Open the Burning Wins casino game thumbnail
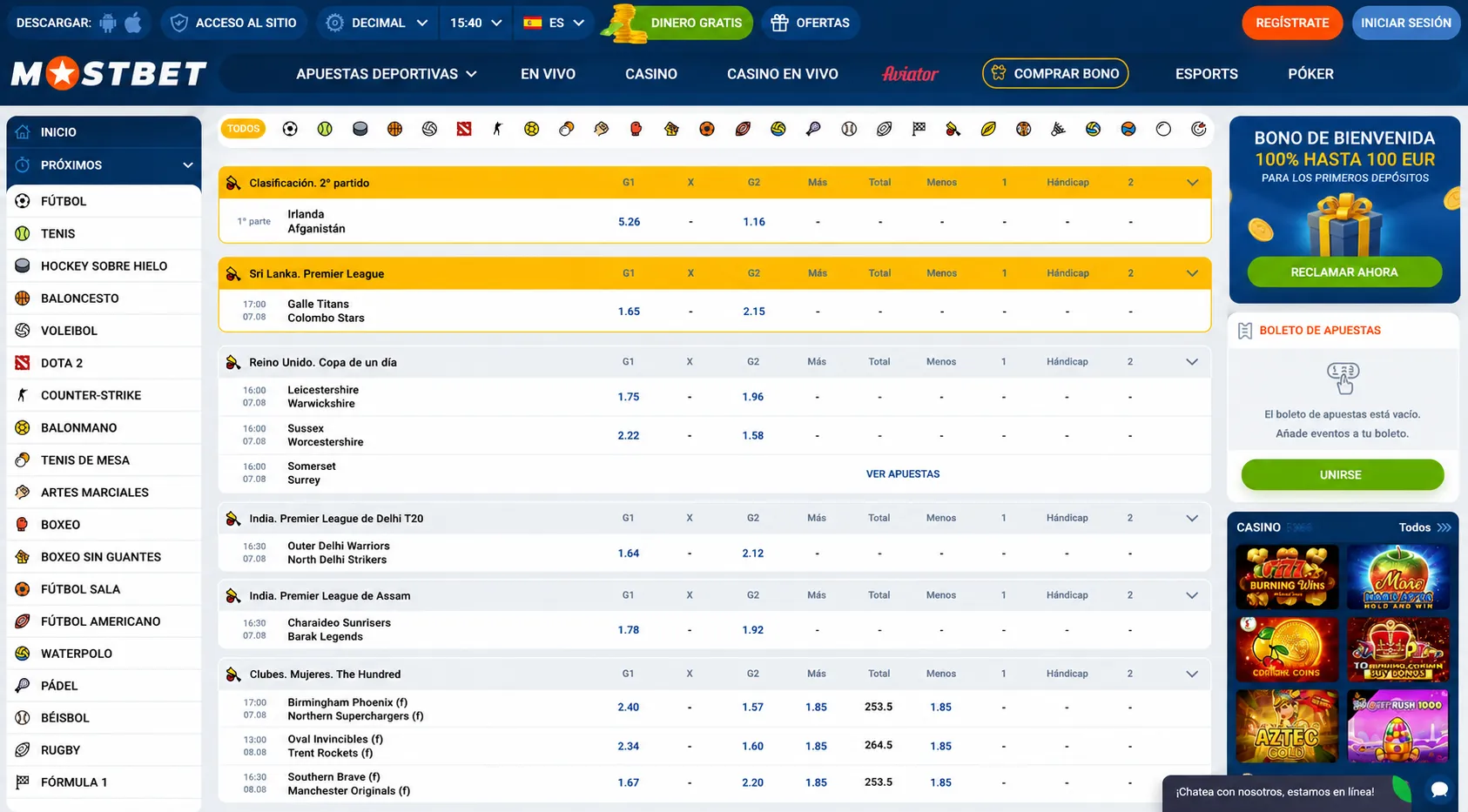 pyautogui.click(x=1287, y=578)
